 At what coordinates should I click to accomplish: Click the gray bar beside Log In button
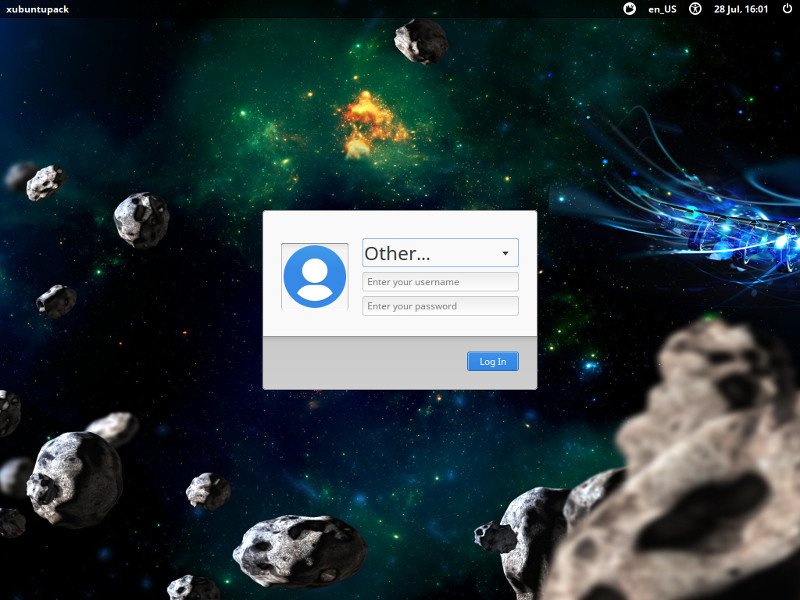pos(360,362)
